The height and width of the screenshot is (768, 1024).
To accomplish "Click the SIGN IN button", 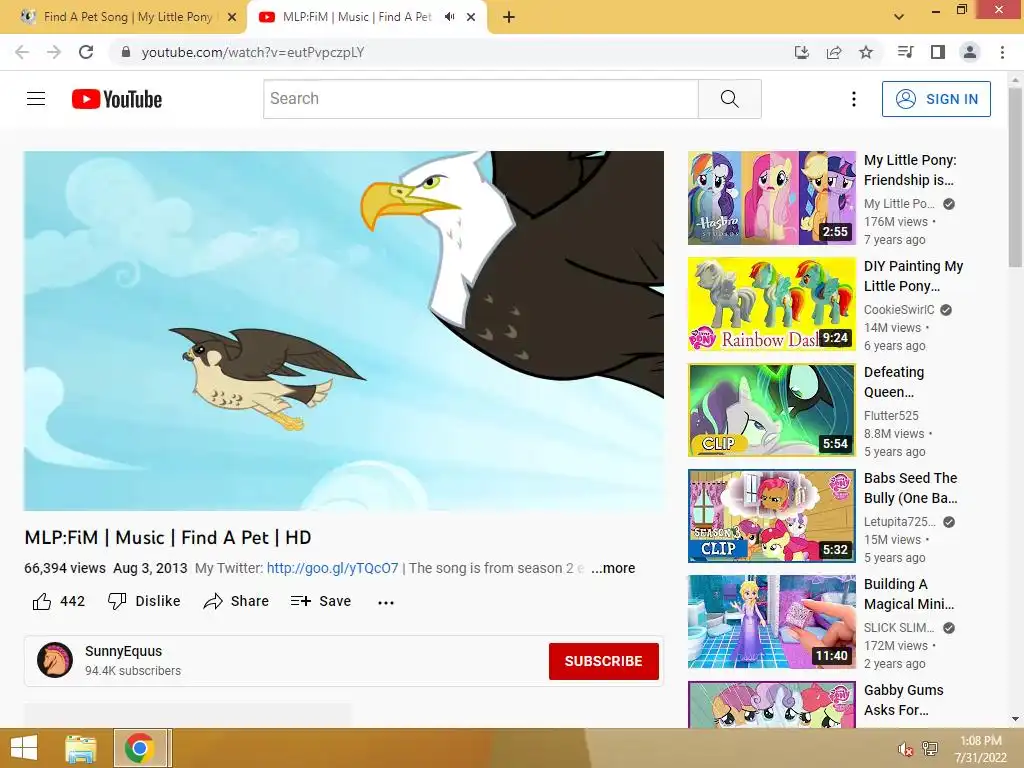I will coord(936,99).
